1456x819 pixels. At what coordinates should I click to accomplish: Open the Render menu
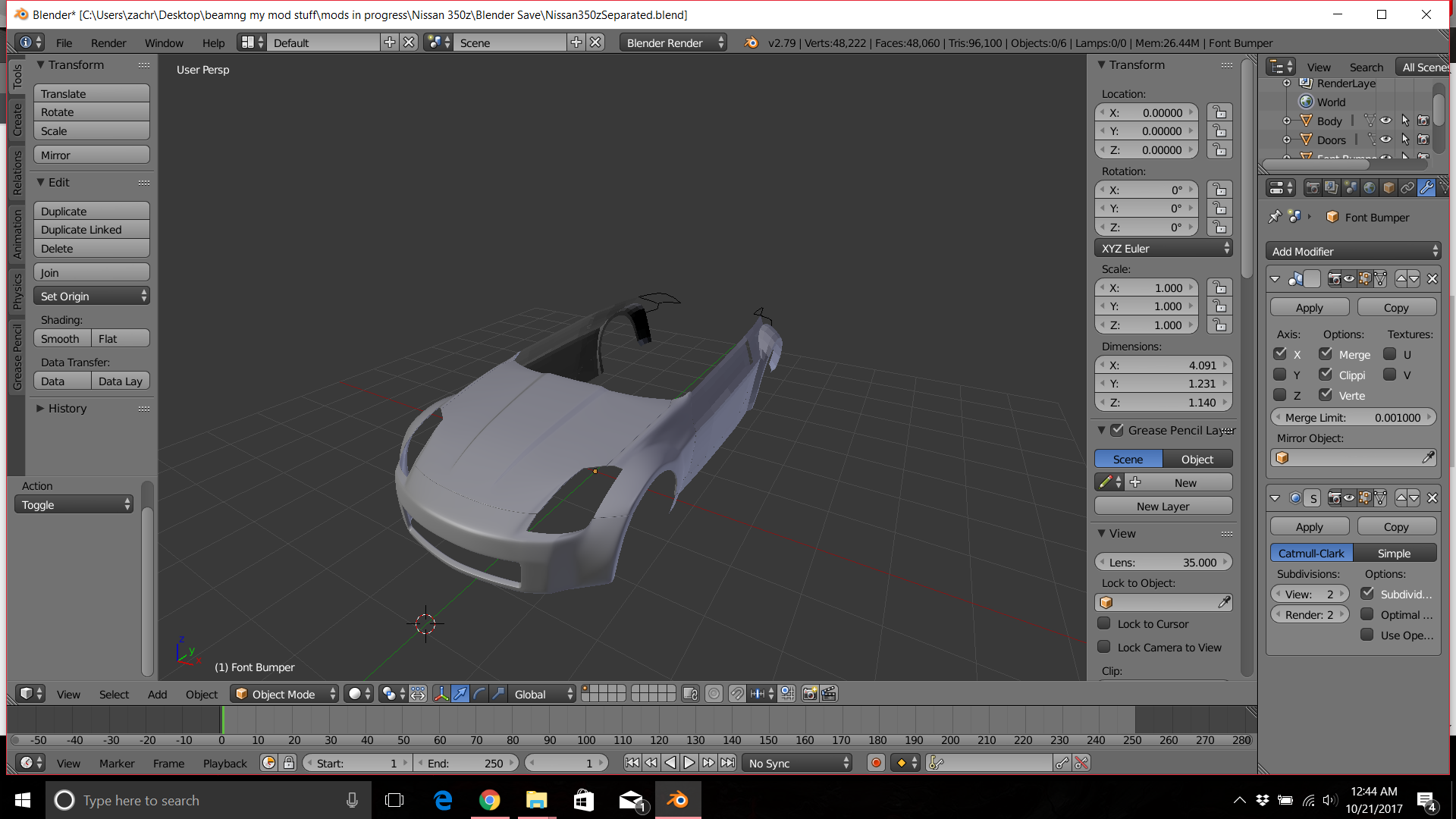coord(108,42)
